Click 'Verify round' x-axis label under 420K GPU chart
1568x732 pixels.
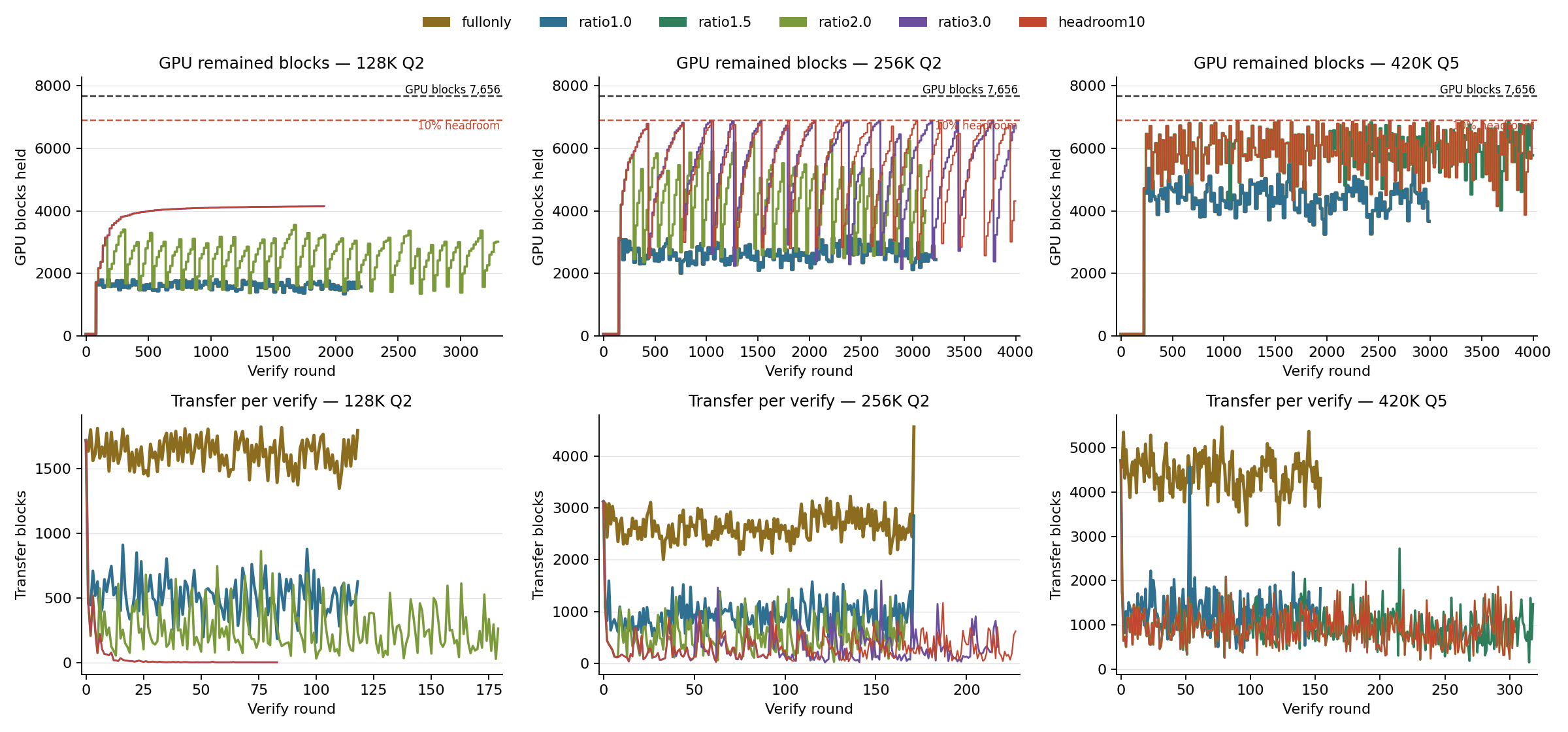(x=1326, y=371)
